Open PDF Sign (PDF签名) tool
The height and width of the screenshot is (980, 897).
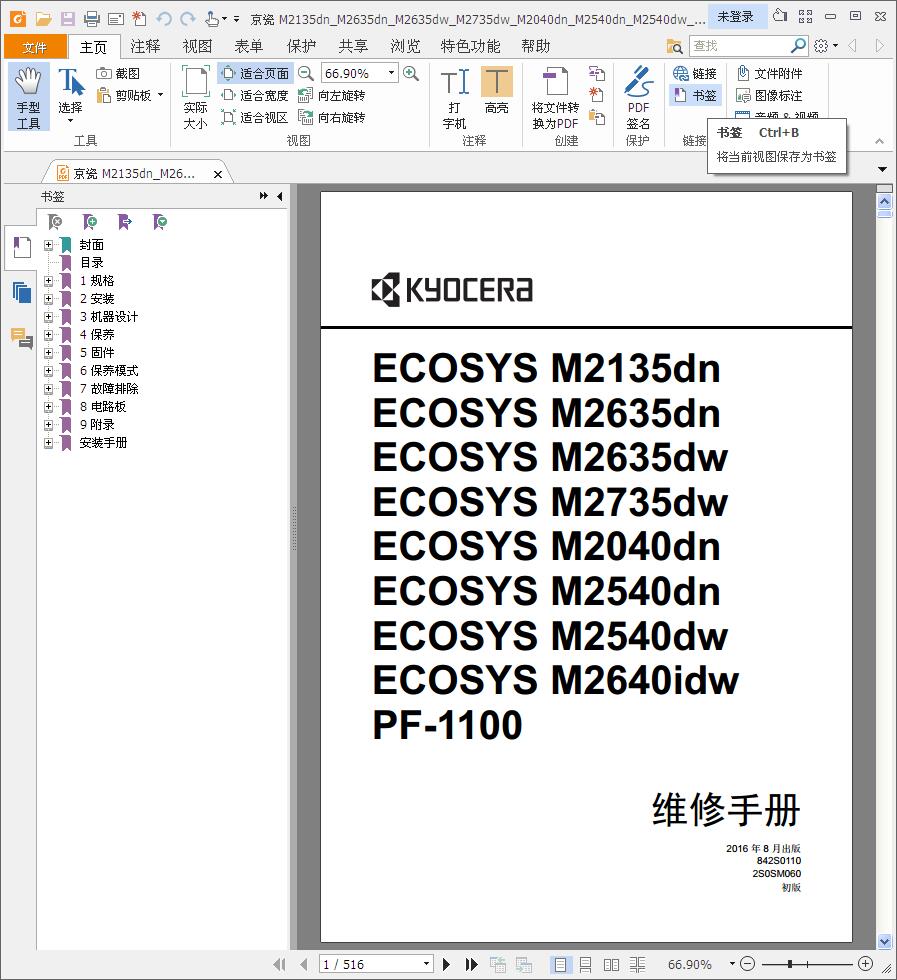tap(638, 97)
